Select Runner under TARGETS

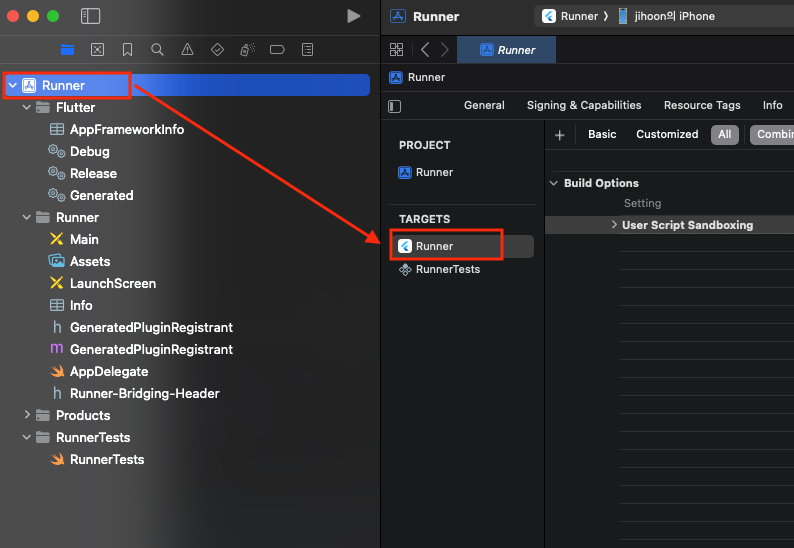click(461, 246)
